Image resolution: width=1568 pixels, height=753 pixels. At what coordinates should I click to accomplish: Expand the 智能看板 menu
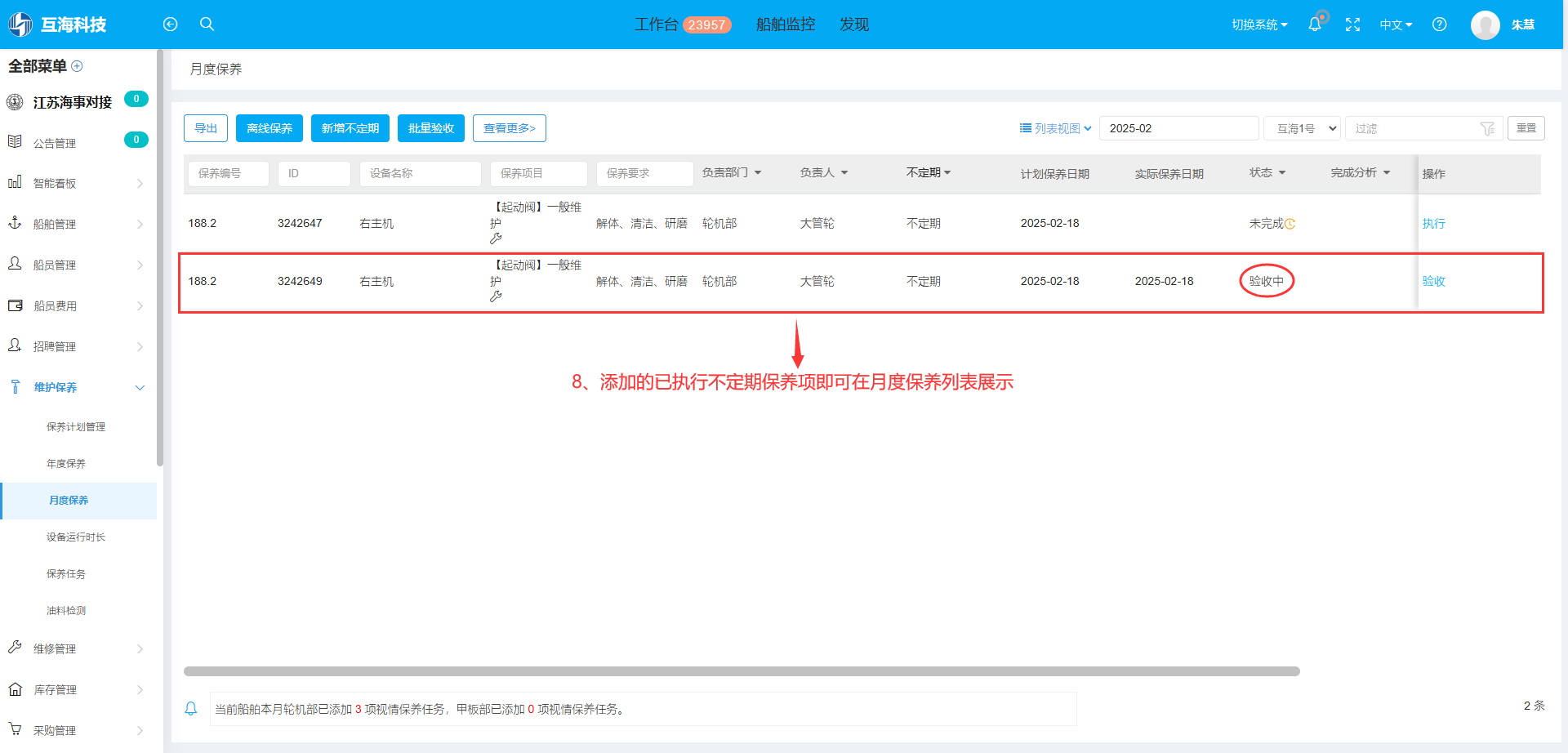pos(140,183)
